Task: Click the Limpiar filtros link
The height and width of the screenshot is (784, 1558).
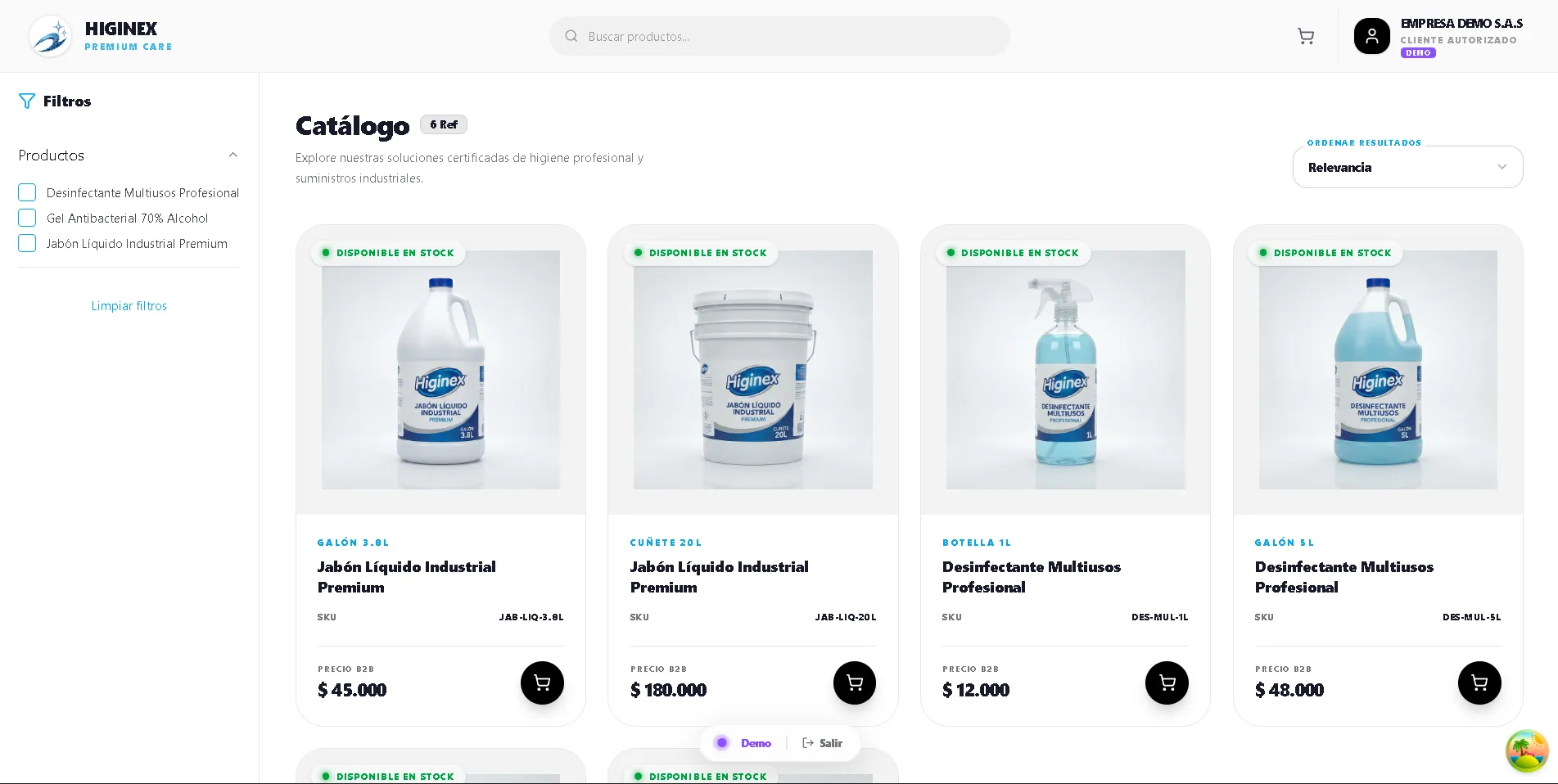Action: [129, 305]
